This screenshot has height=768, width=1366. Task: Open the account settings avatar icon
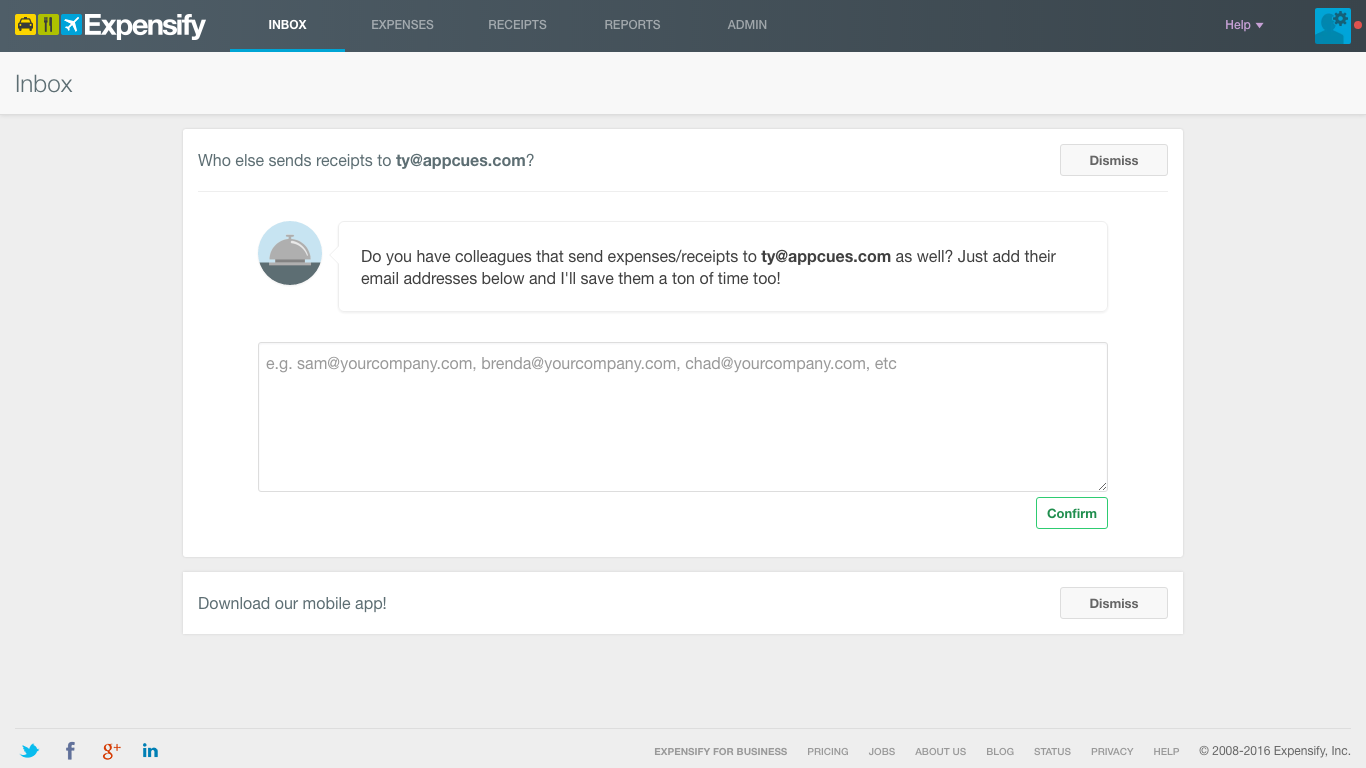tap(1333, 25)
